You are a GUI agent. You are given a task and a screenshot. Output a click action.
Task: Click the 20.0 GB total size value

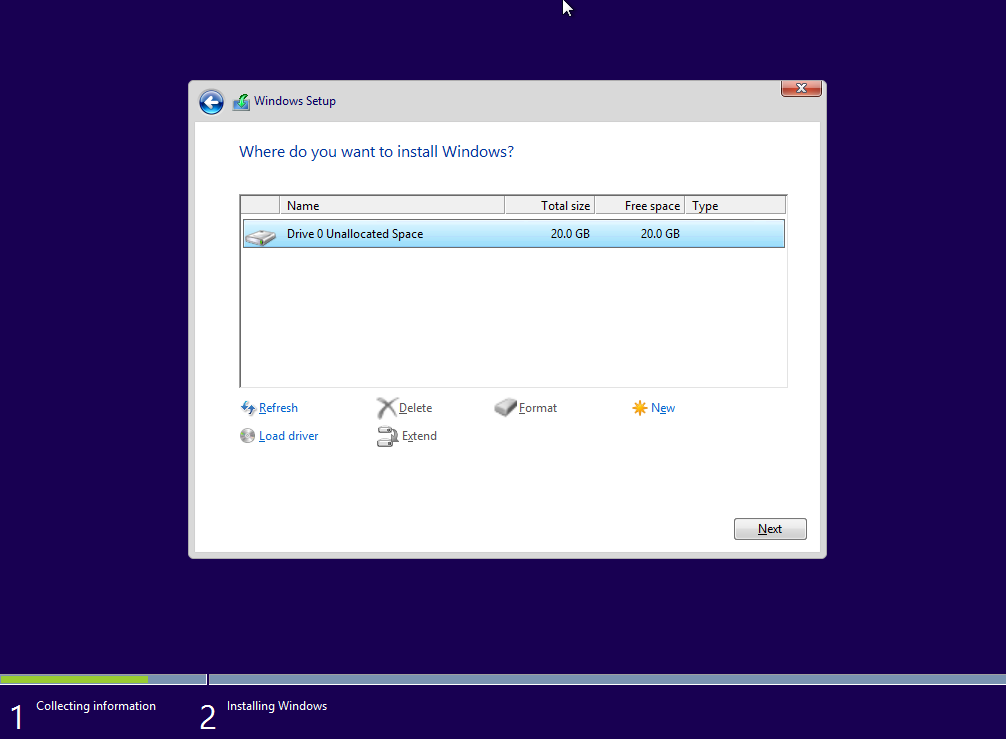point(570,234)
